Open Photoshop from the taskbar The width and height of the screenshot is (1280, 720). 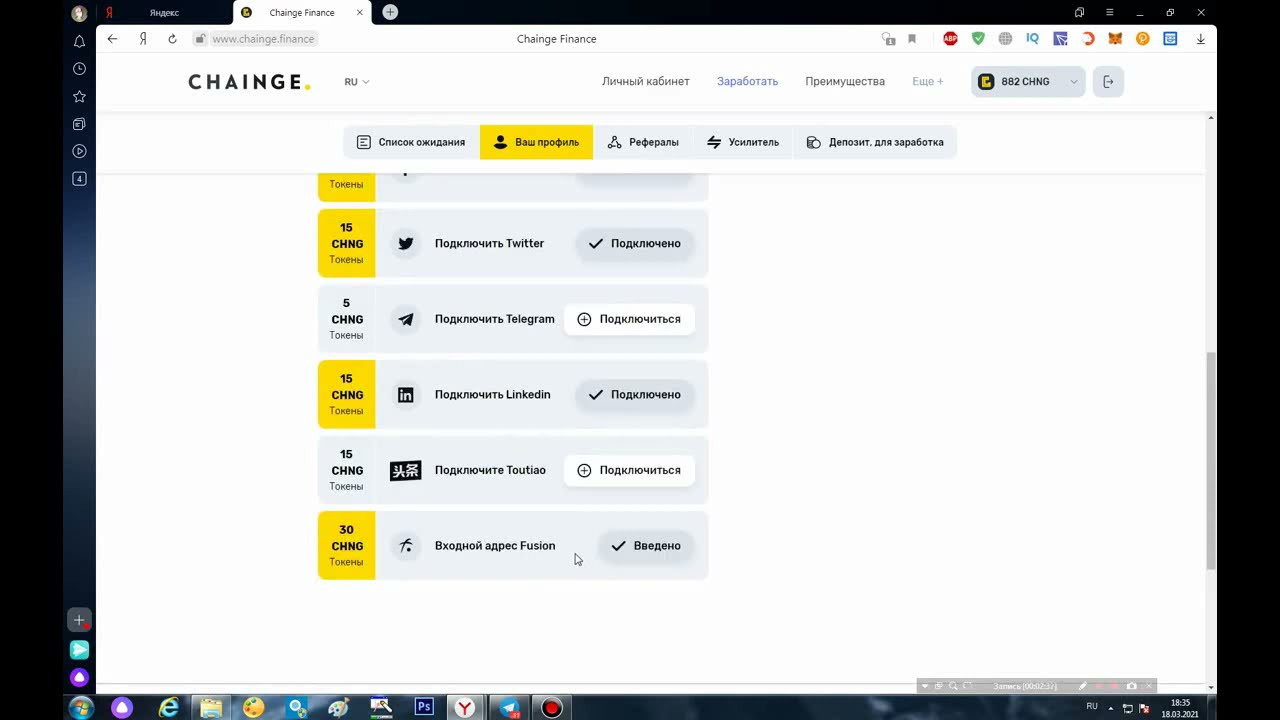tap(424, 707)
